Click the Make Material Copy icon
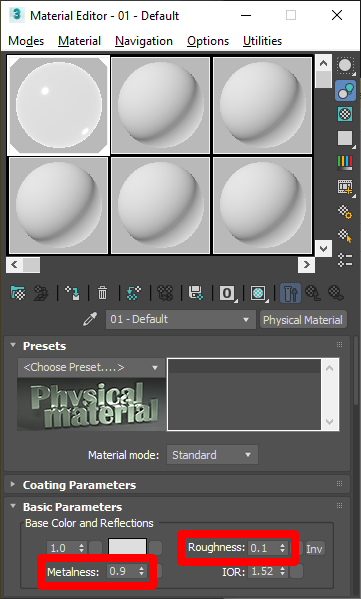 pyautogui.click(x=134, y=293)
